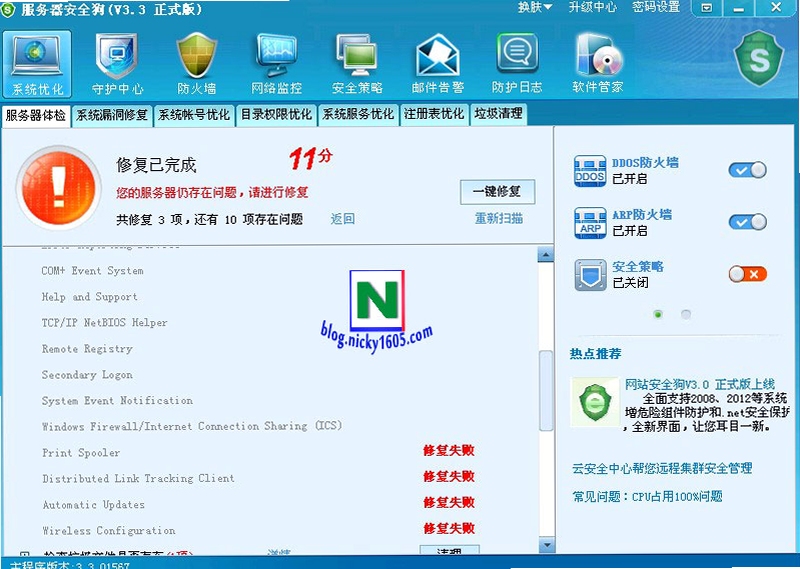Click the 11分 score text
The width and height of the screenshot is (800, 569).
310,158
